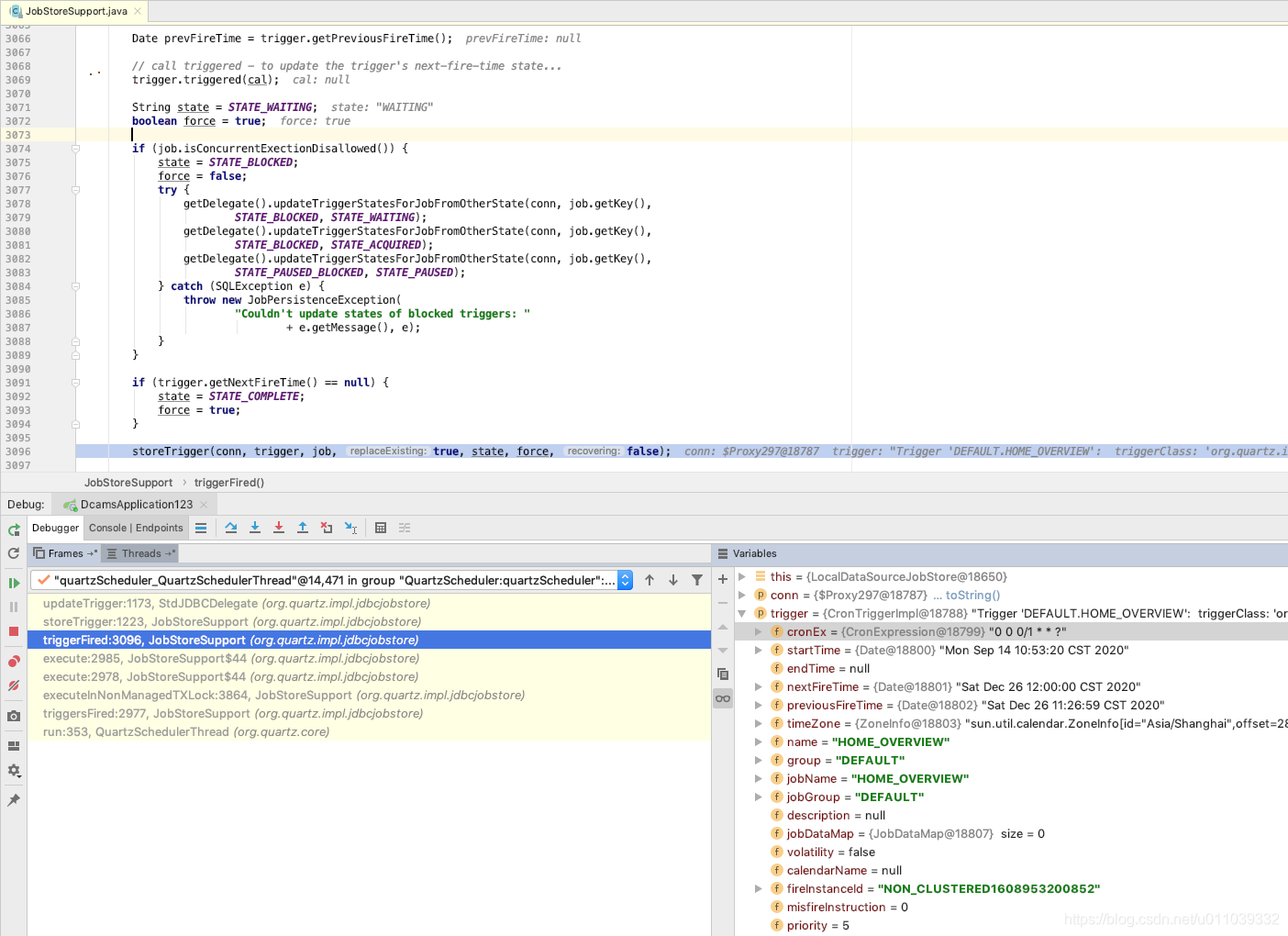Select the updateTrigger:1173 stack frame
1288x936 pixels.
369,604
